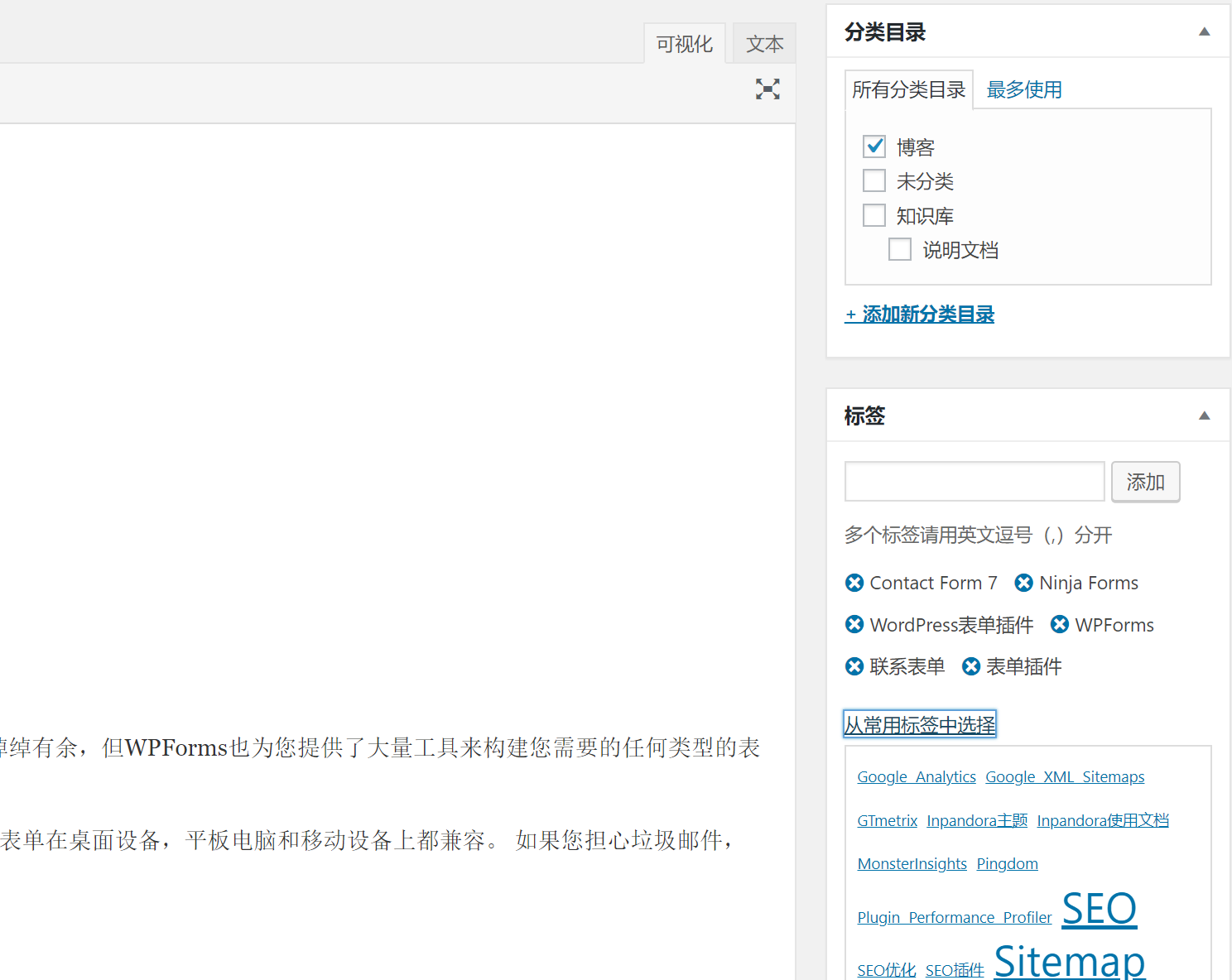
Task: Remove the WPForms tag
Action: 1060,624
